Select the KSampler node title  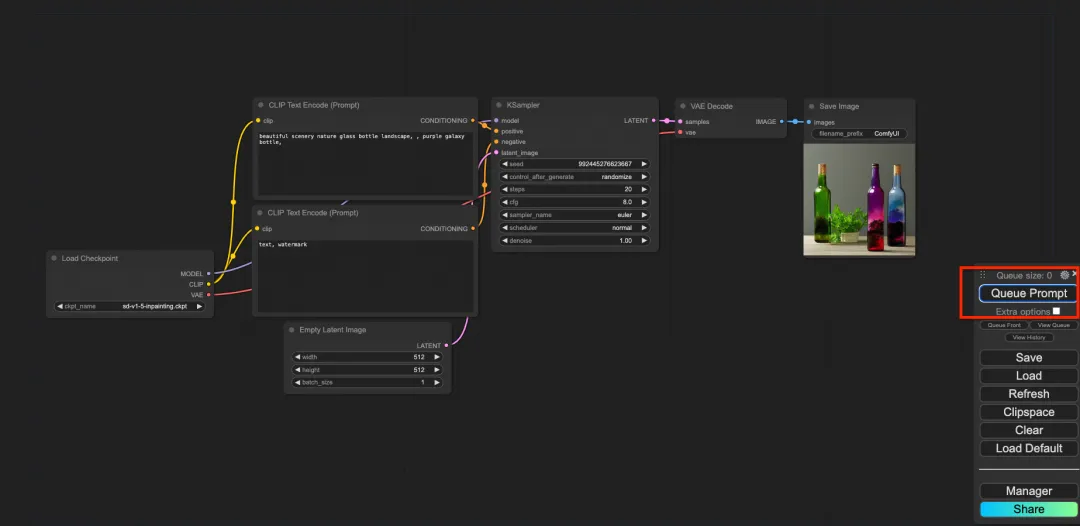click(523, 105)
